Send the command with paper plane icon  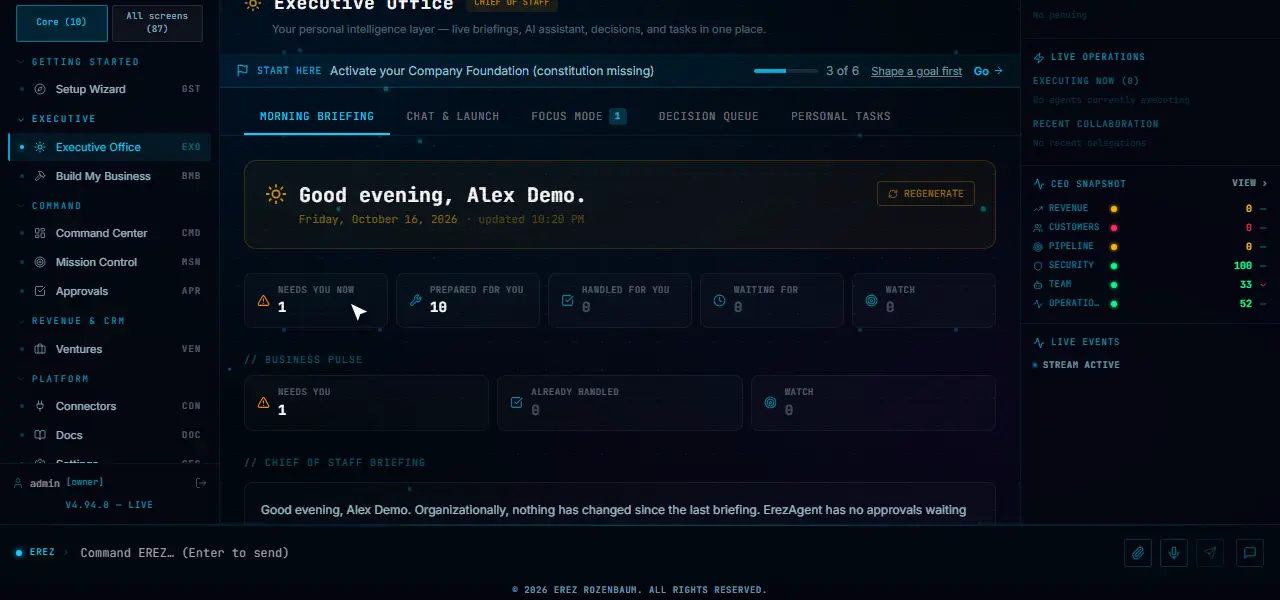tap(1211, 553)
